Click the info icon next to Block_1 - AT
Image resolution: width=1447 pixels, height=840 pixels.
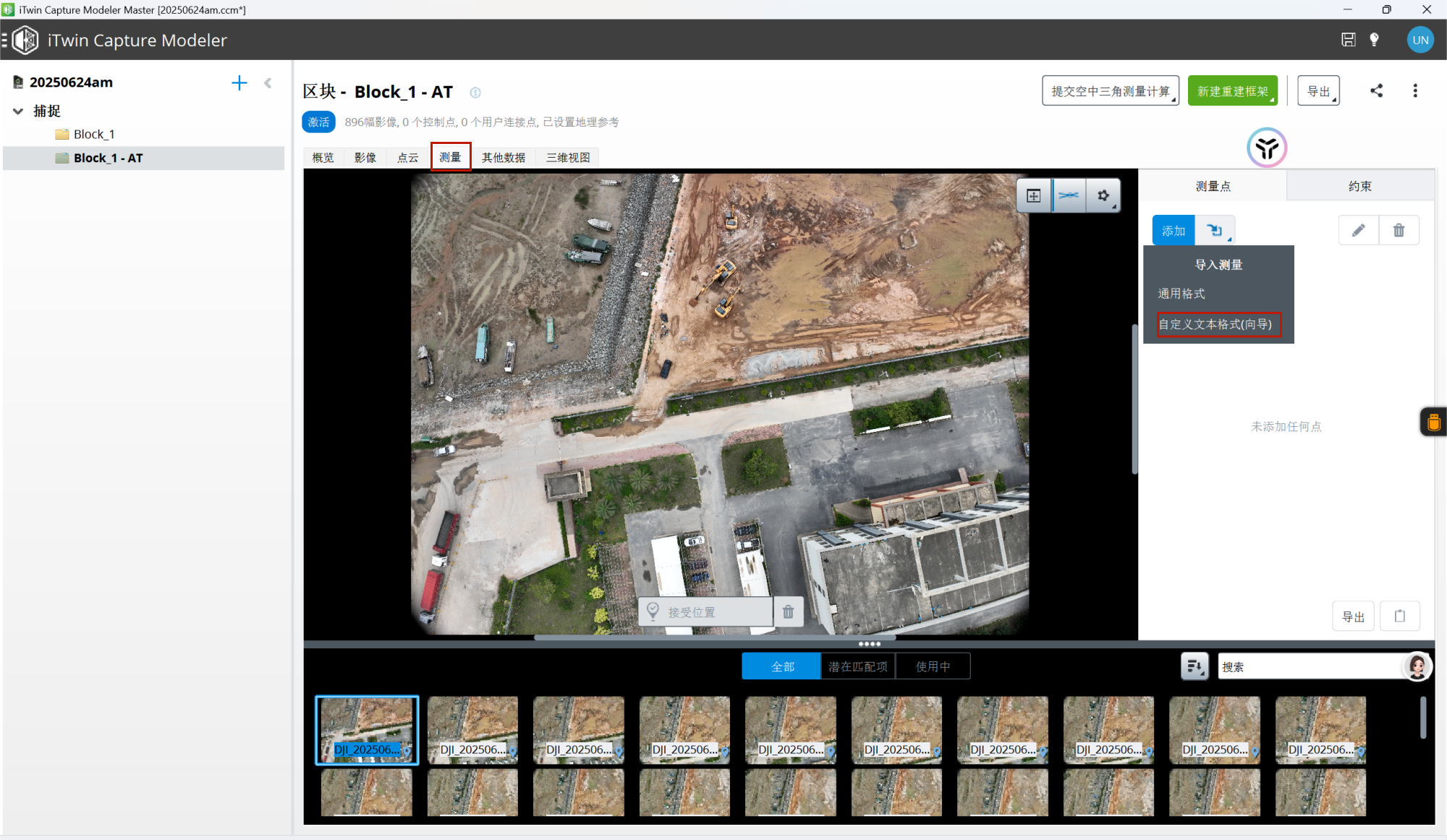click(x=475, y=93)
